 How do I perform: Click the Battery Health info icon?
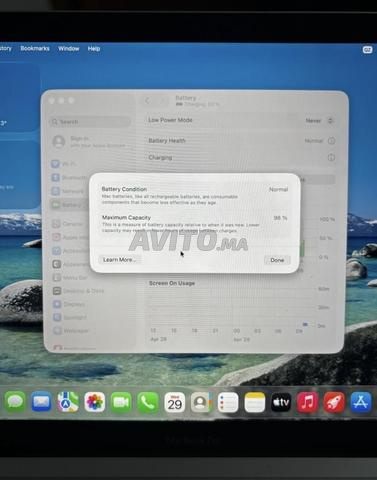(331, 141)
